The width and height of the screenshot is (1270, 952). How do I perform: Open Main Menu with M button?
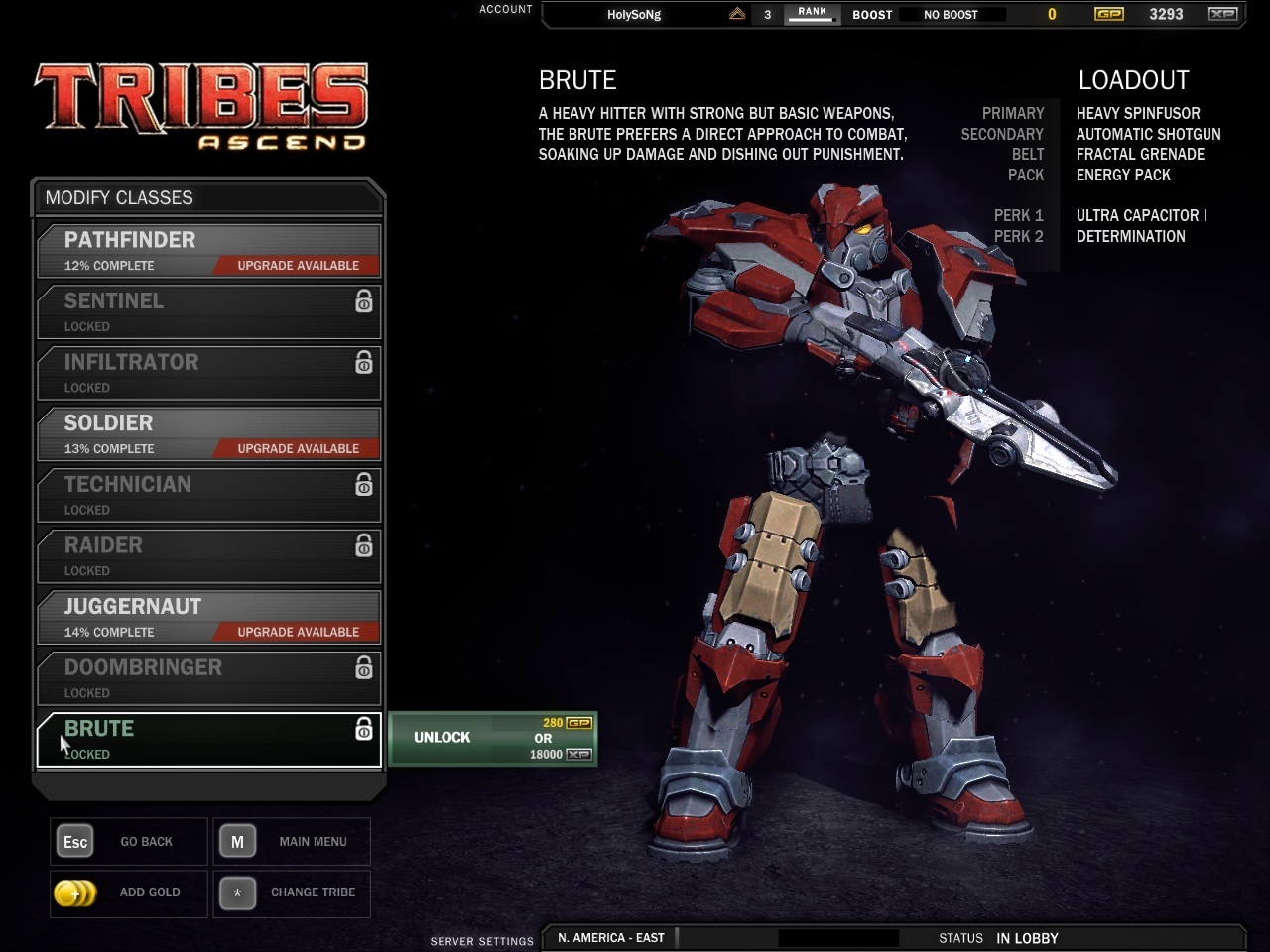point(292,842)
